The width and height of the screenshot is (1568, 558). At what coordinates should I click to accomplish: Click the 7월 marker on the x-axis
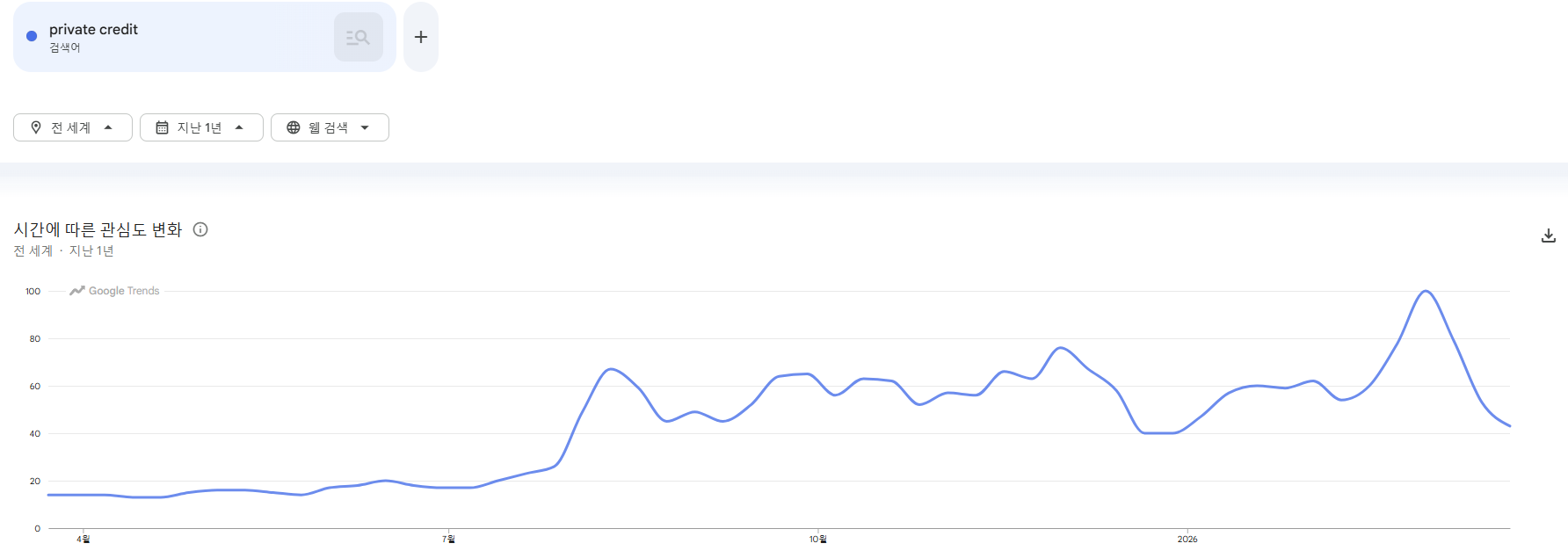[x=448, y=539]
